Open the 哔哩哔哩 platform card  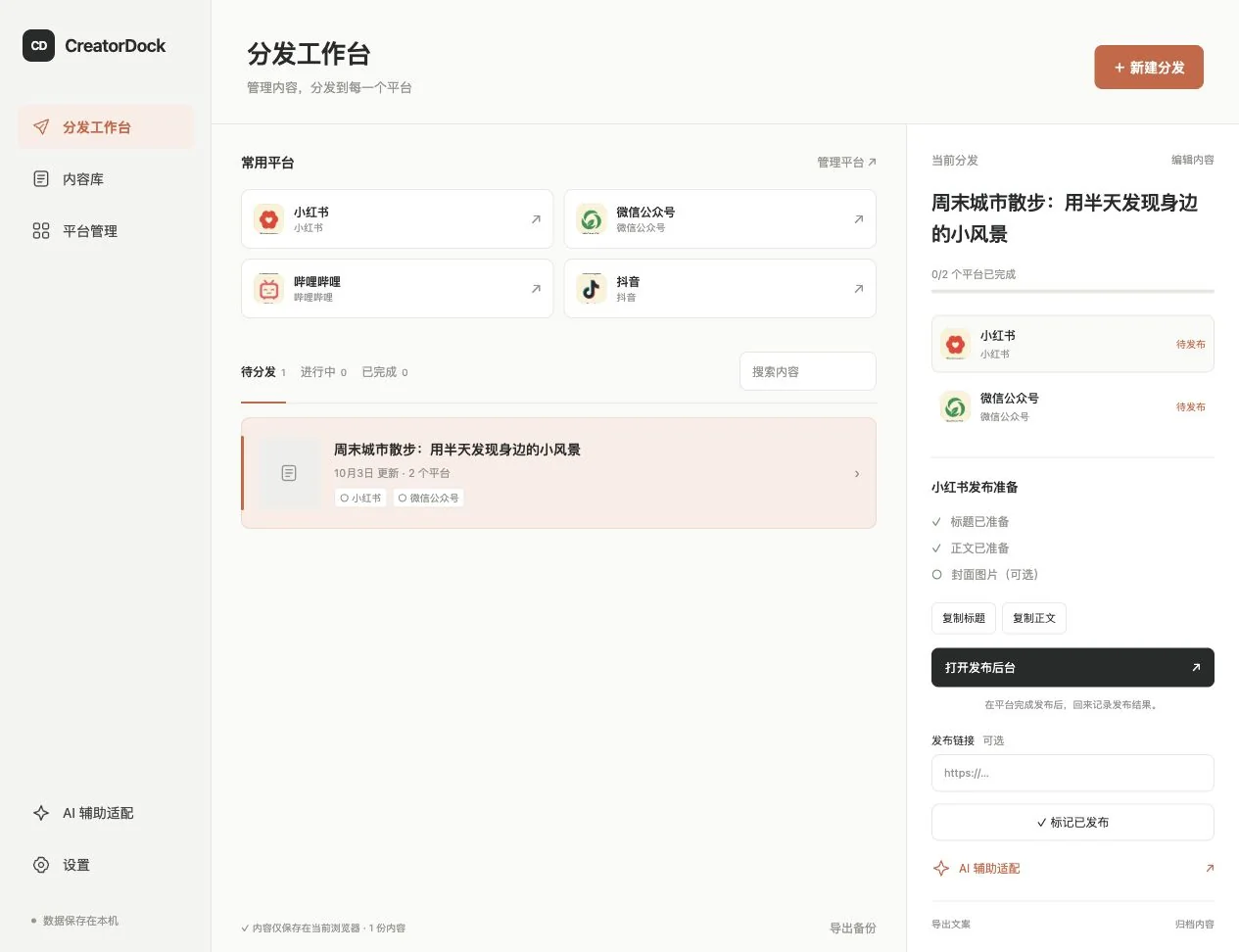click(397, 289)
